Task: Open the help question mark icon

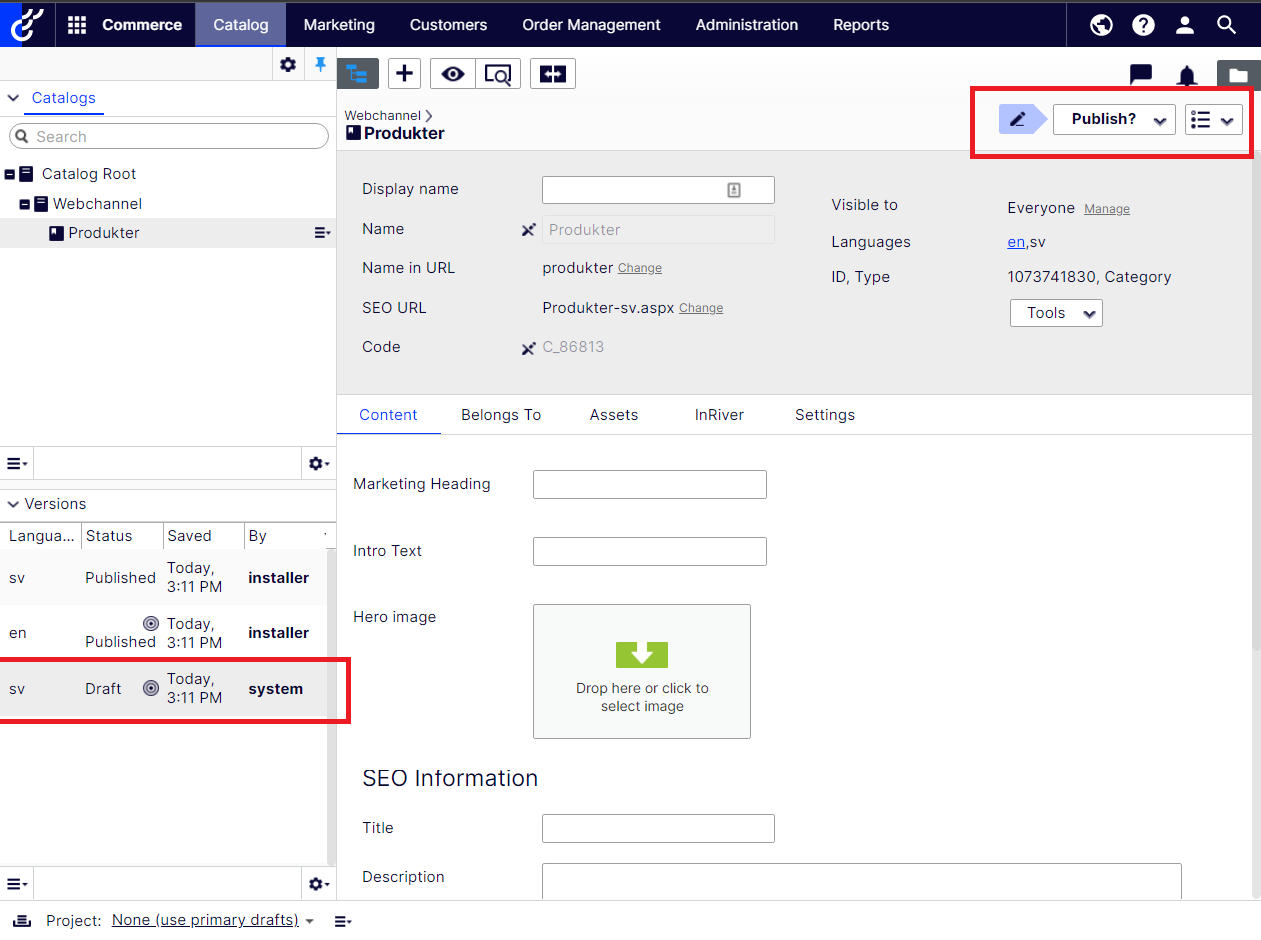Action: 1143,25
